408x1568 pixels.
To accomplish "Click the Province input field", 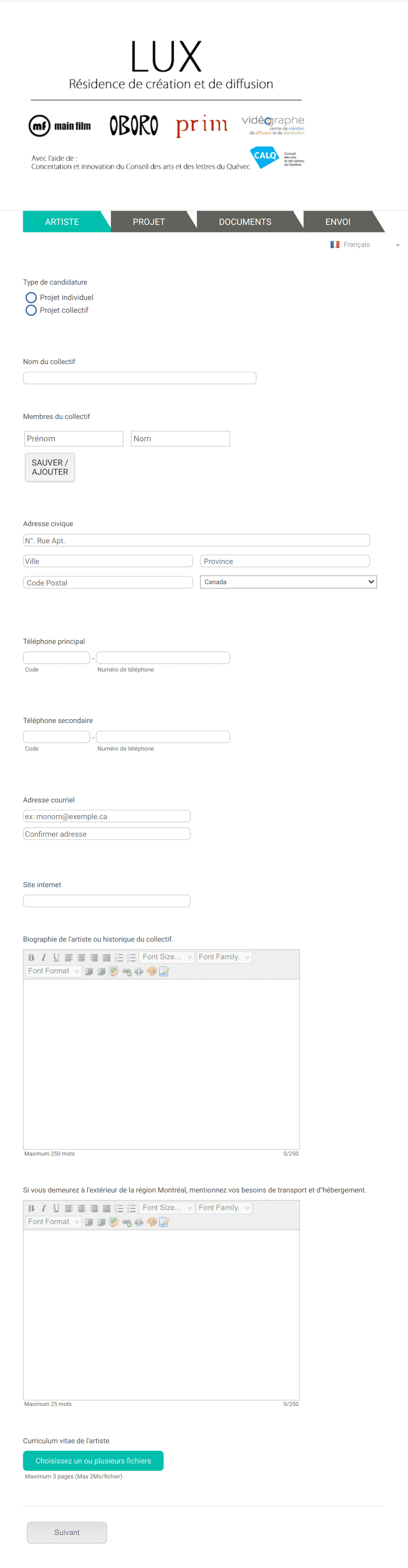I will click(285, 561).
